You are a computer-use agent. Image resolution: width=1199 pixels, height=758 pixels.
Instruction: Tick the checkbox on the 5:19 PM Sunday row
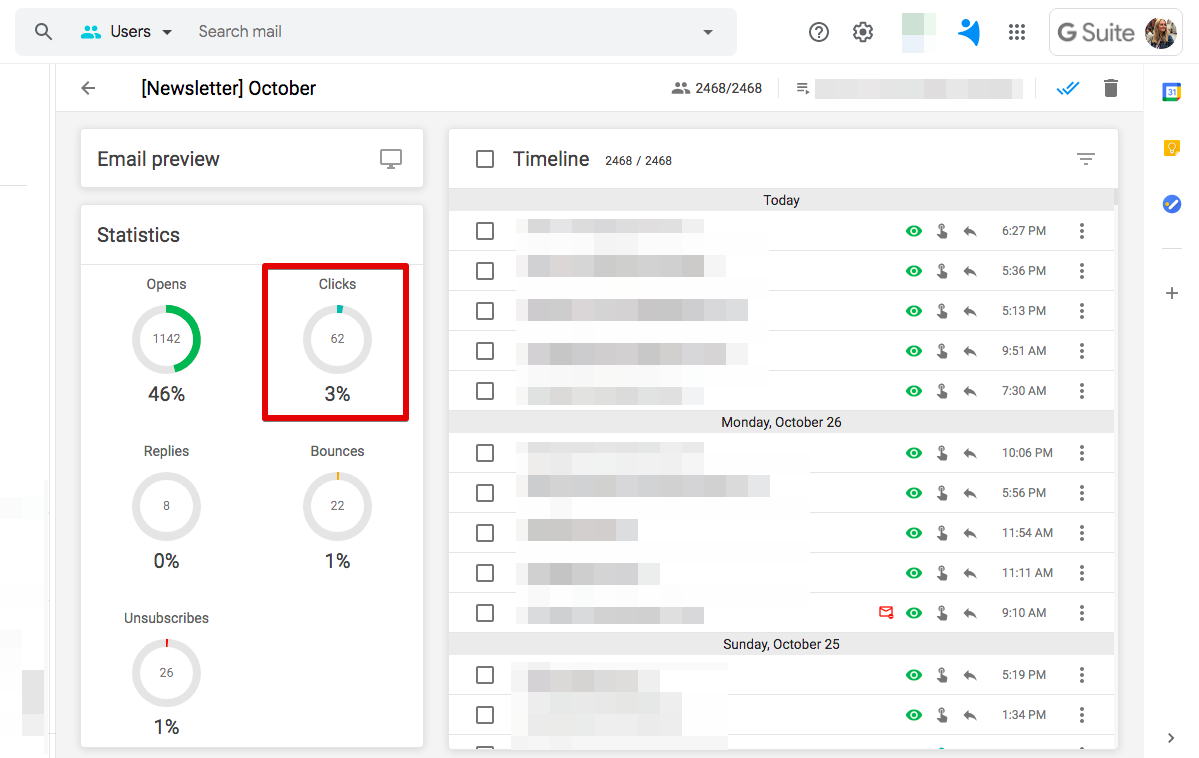pyautogui.click(x=485, y=674)
